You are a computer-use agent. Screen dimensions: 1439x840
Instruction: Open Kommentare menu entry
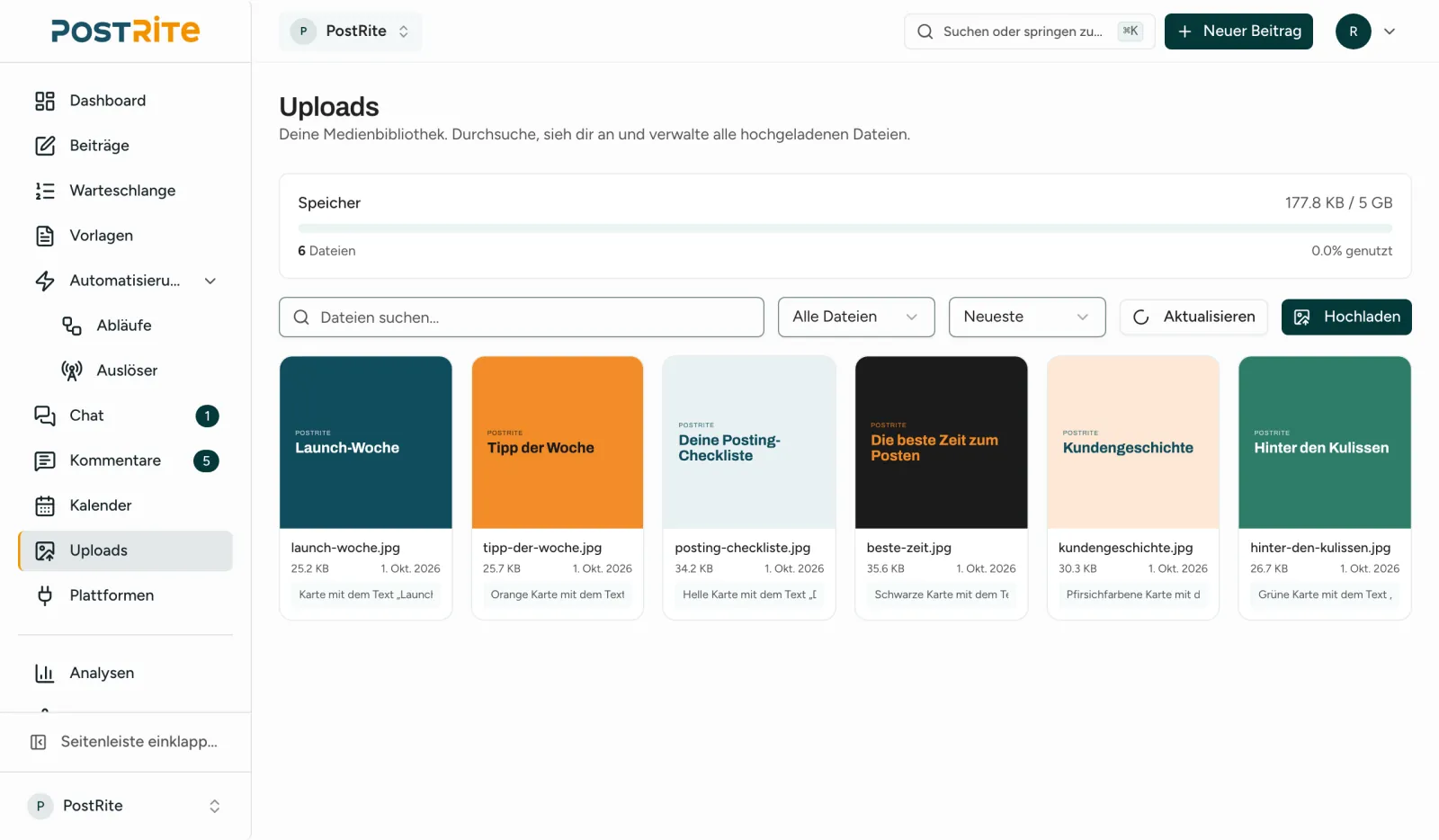(x=125, y=460)
